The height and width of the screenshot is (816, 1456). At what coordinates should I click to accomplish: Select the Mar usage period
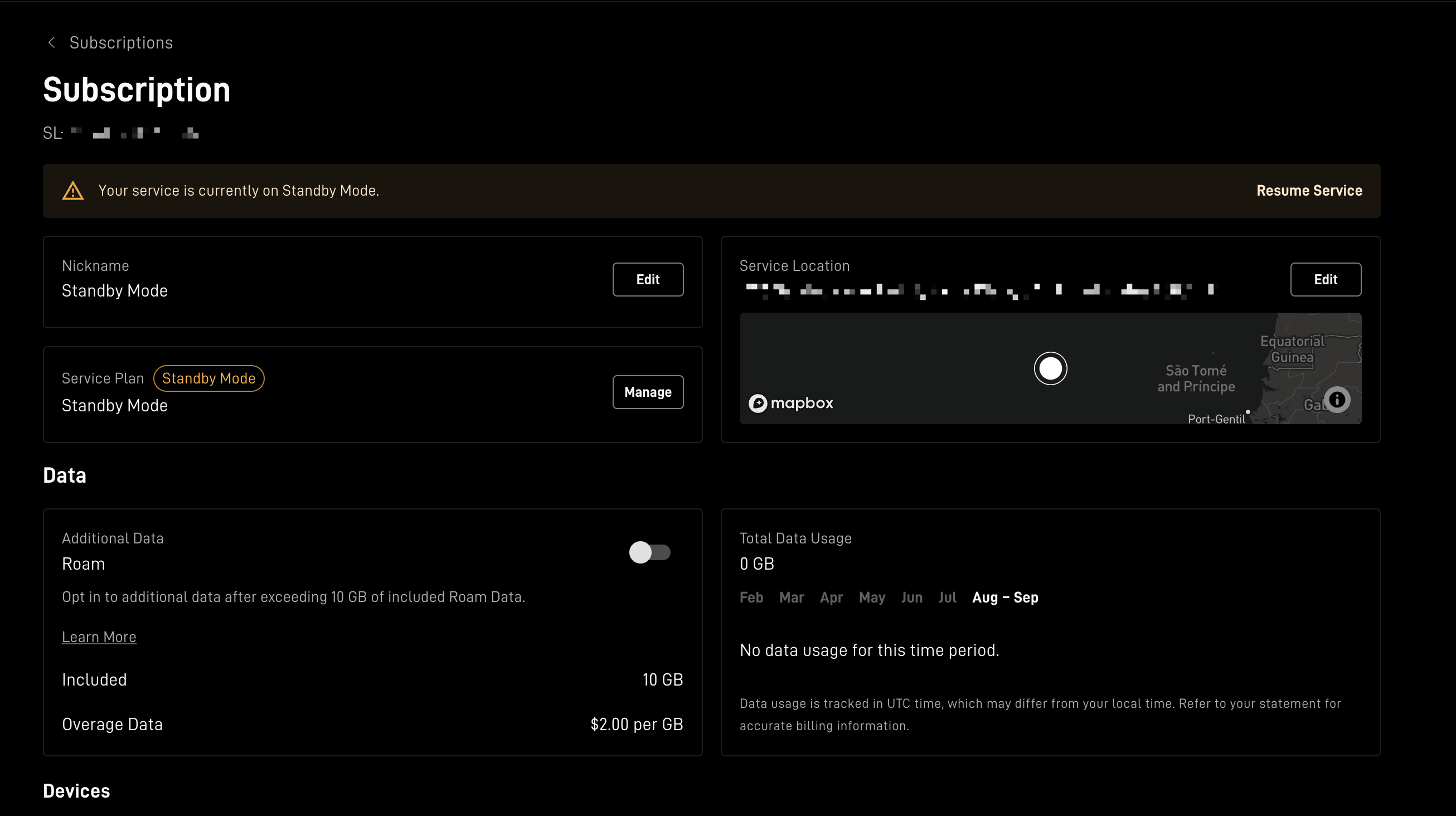tap(791, 598)
